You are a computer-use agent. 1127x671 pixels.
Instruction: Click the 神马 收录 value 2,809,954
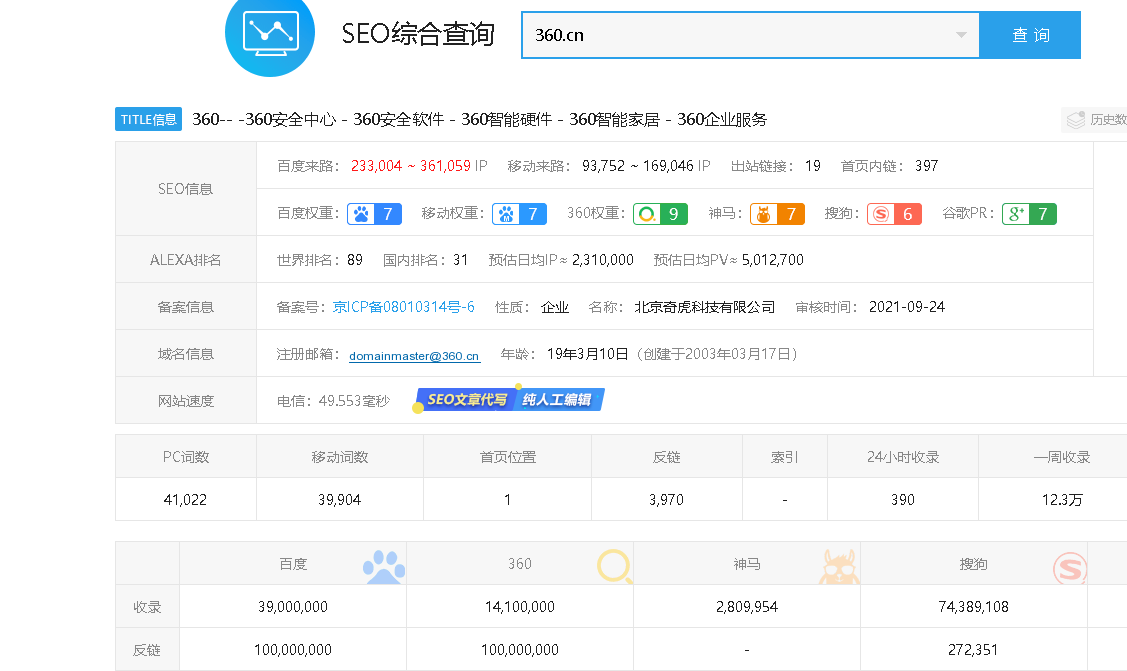(x=747, y=607)
